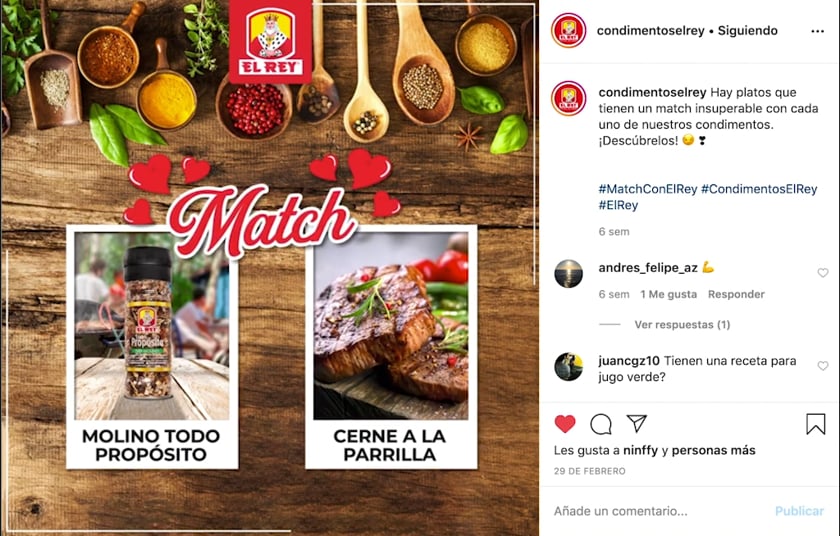
Task: Share the post with the paper plane icon
Action: [637, 423]
